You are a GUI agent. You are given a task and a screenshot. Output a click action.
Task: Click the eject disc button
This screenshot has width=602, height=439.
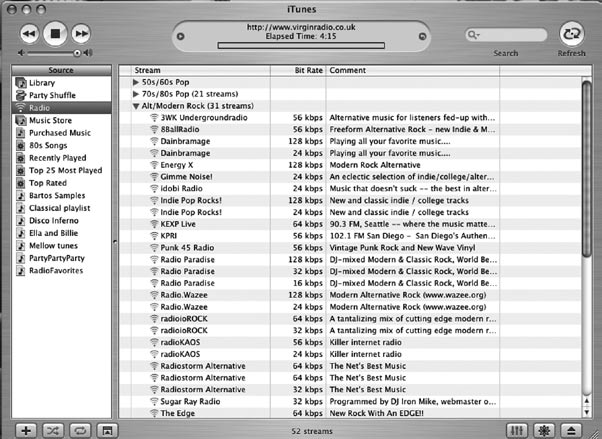pyautogui.click(x=571, y=429)
